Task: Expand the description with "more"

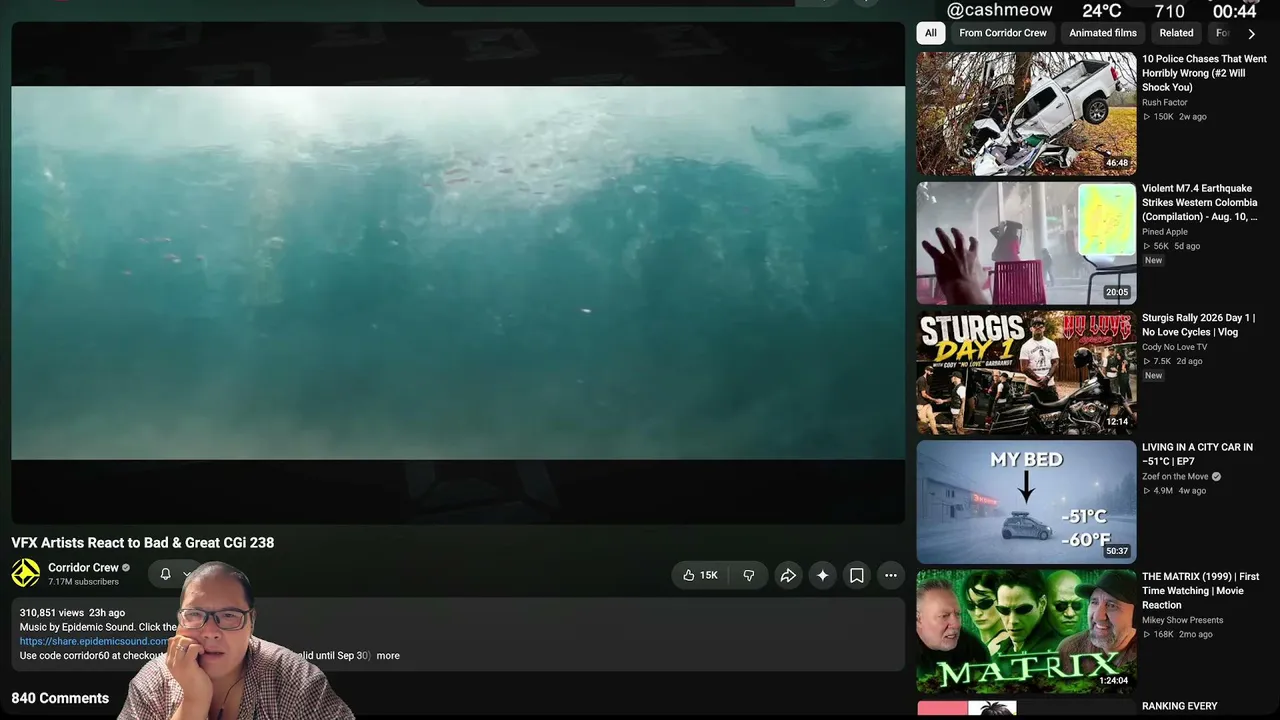Action: (x=388, y=656)
